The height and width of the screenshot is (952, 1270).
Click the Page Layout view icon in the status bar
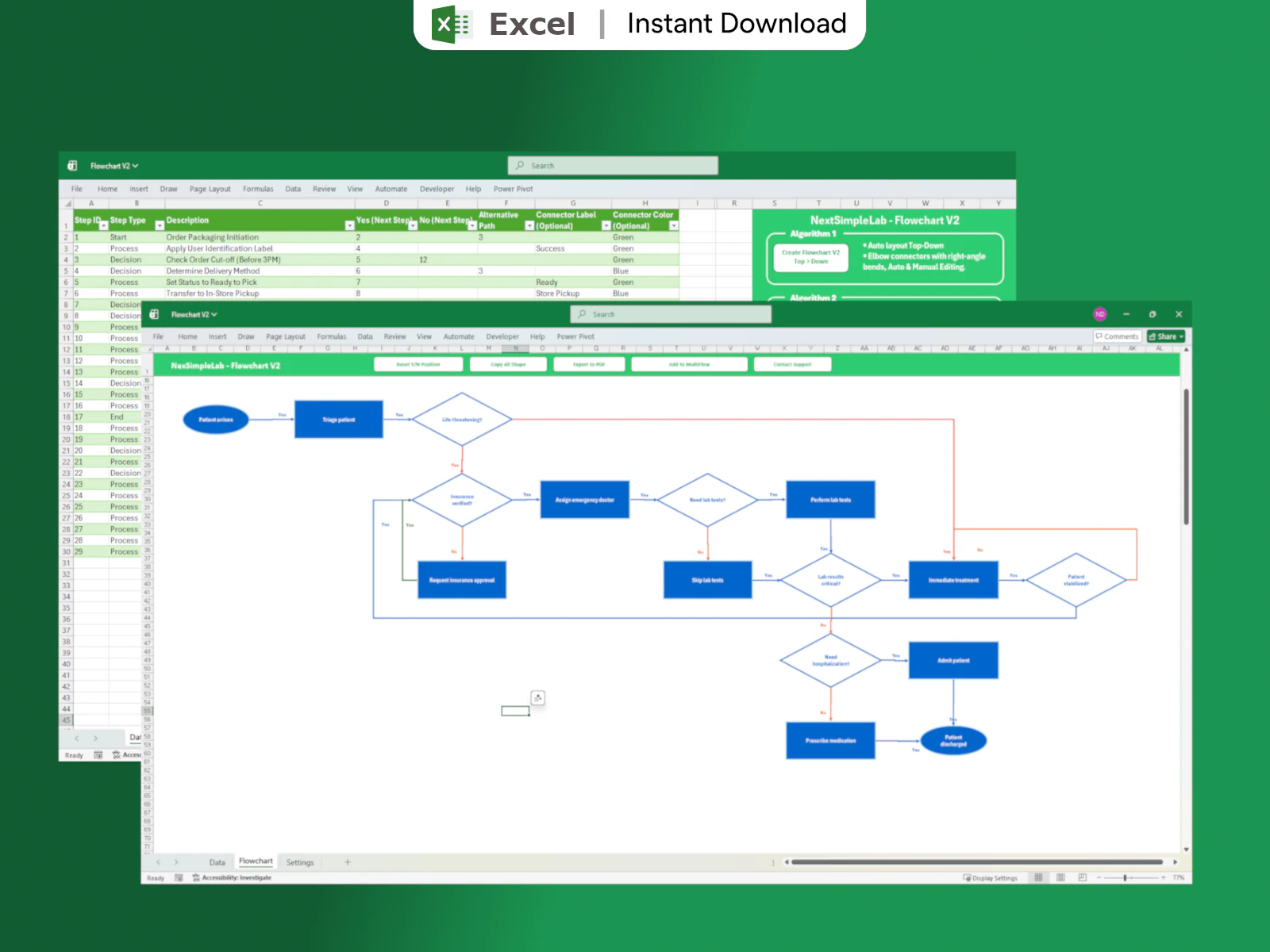point(1060,877)
